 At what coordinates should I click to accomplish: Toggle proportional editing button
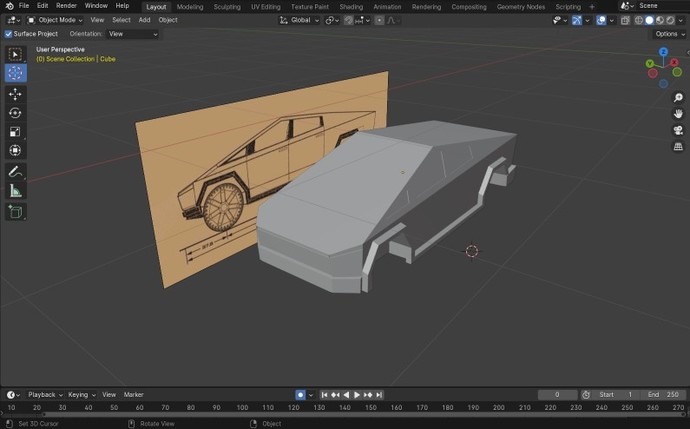pyautogui.click(x=379, y=20)
